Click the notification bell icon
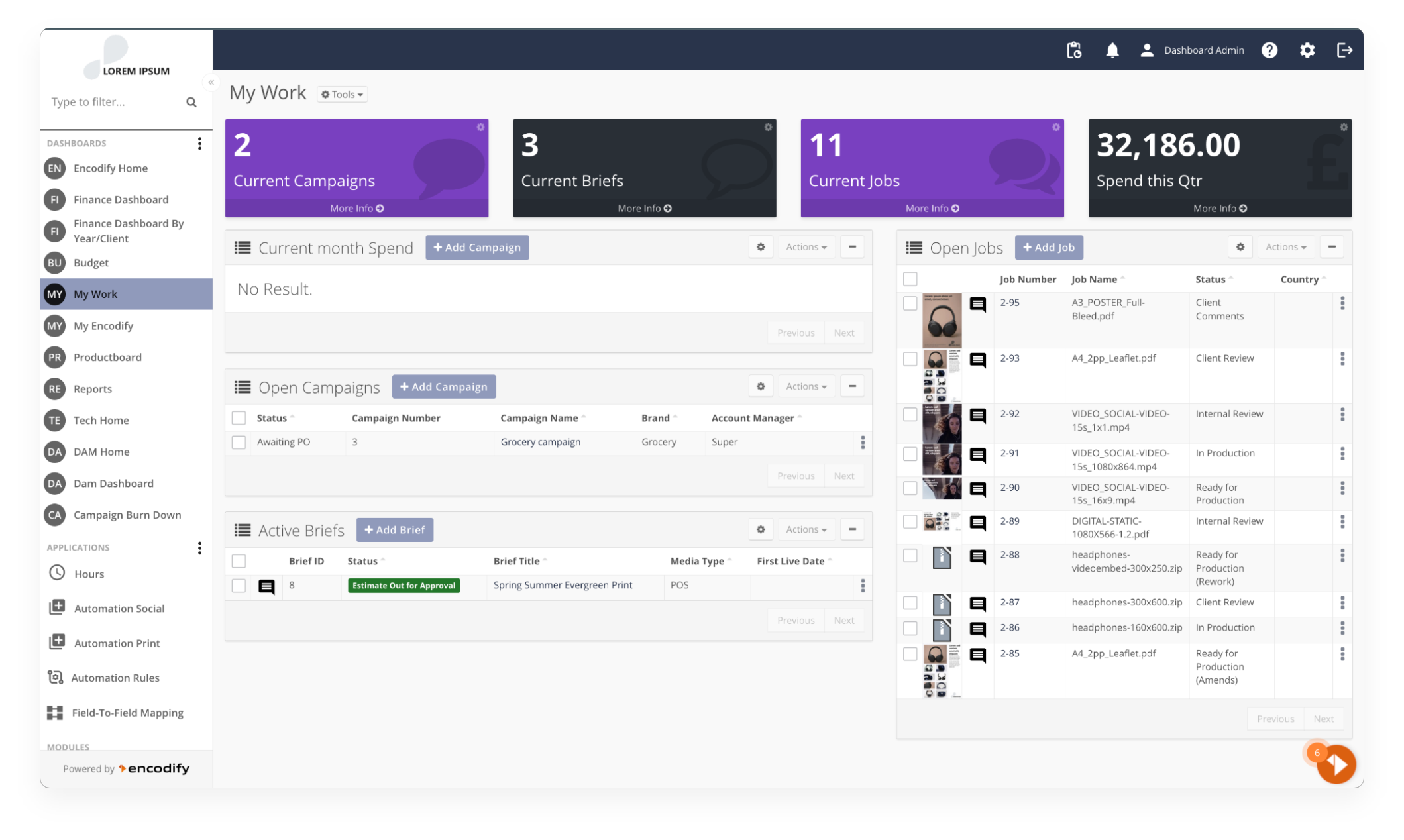Screen dimensions: 1404x840 (1112, 49)
